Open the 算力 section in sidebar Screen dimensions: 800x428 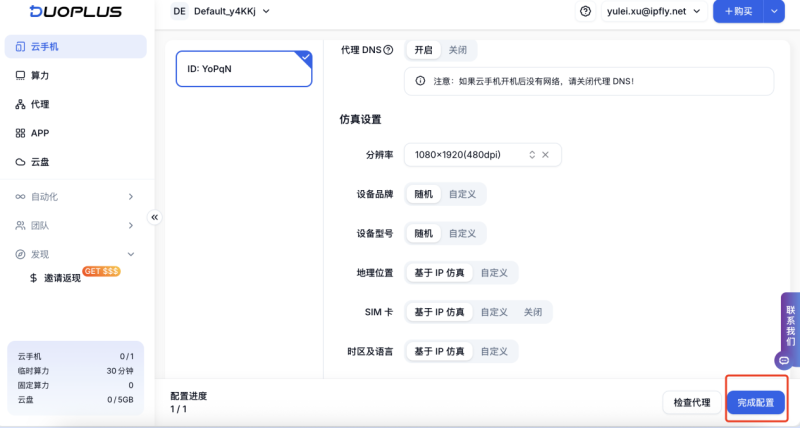click(76, 75)
